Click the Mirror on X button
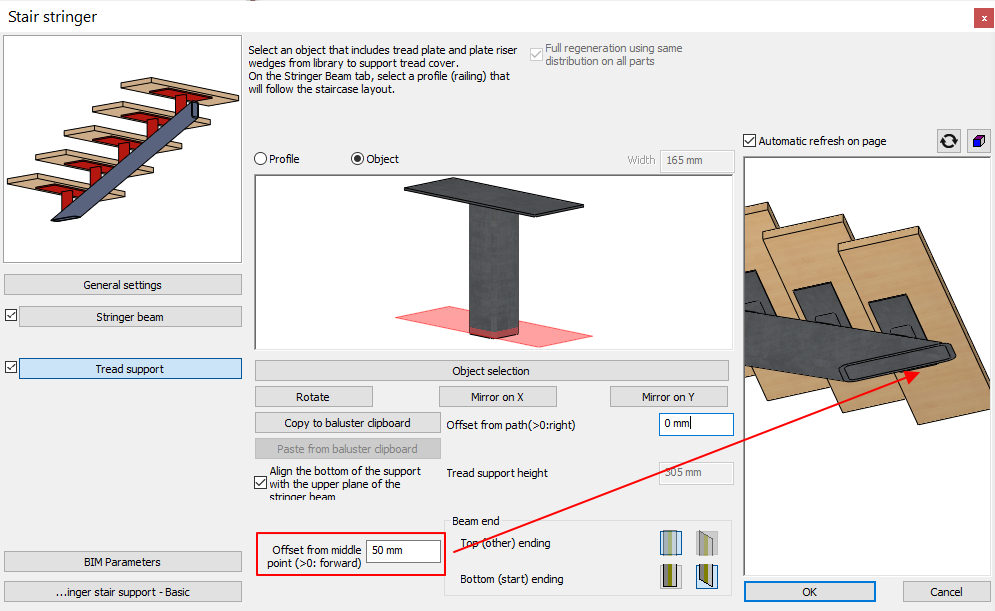 pos(497,397)
